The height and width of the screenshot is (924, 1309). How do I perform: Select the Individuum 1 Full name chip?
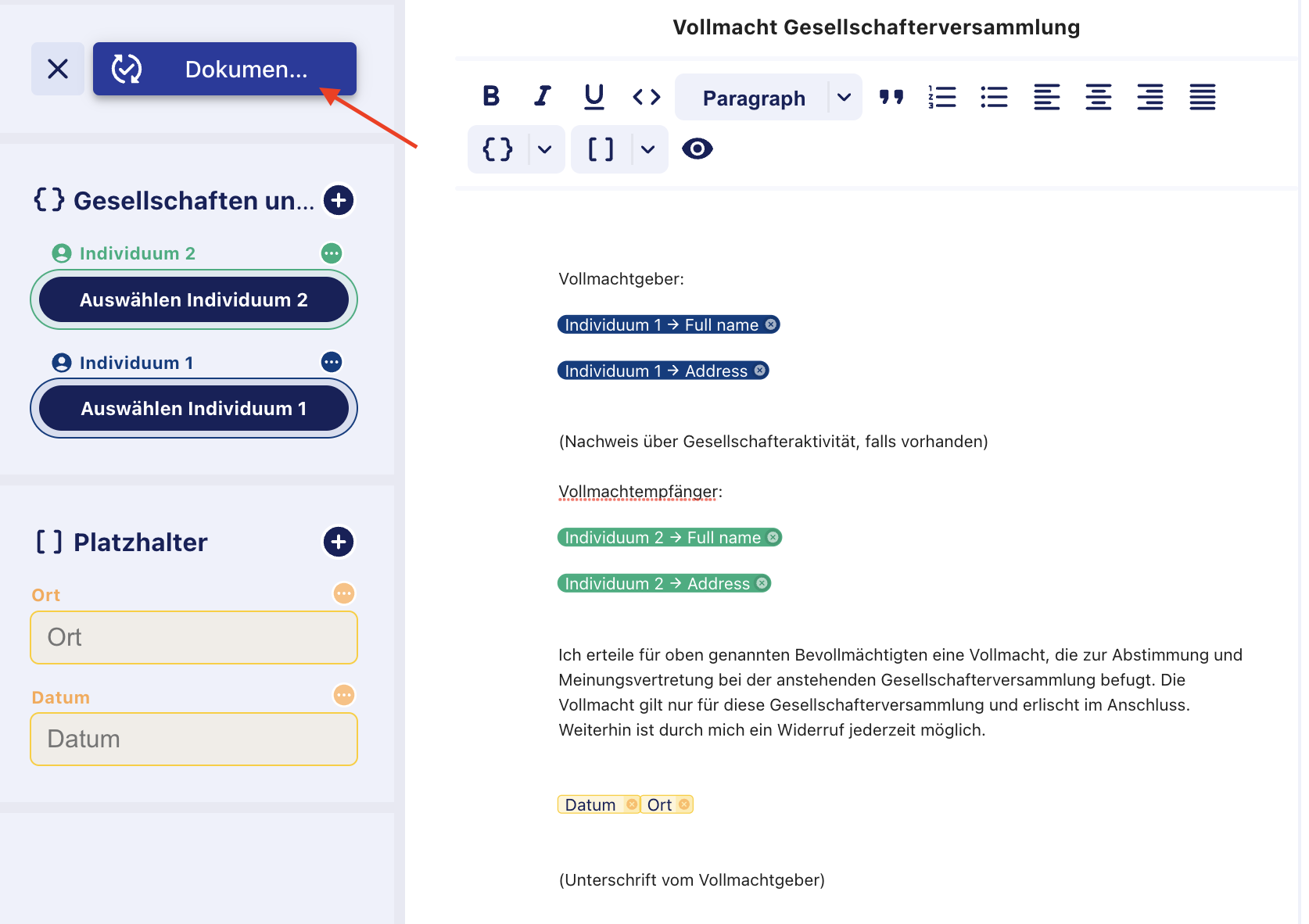[x=669, y=324]
